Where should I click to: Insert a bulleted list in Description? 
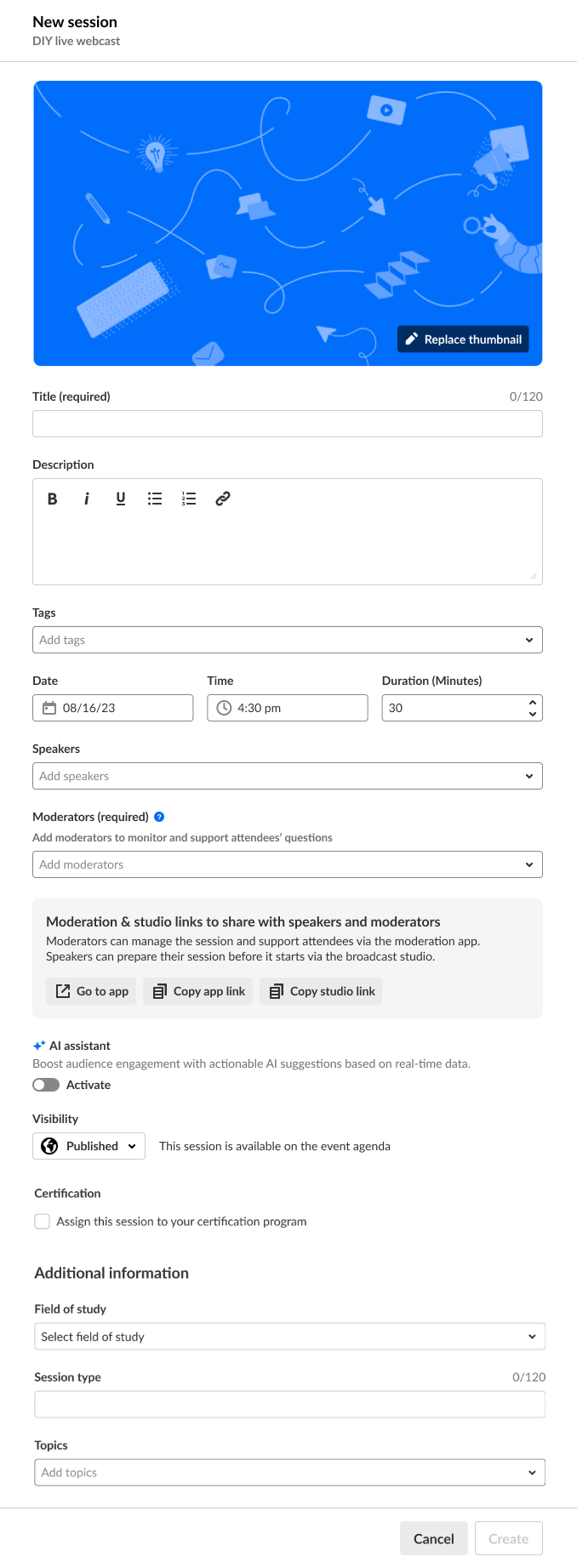[155, 499]
